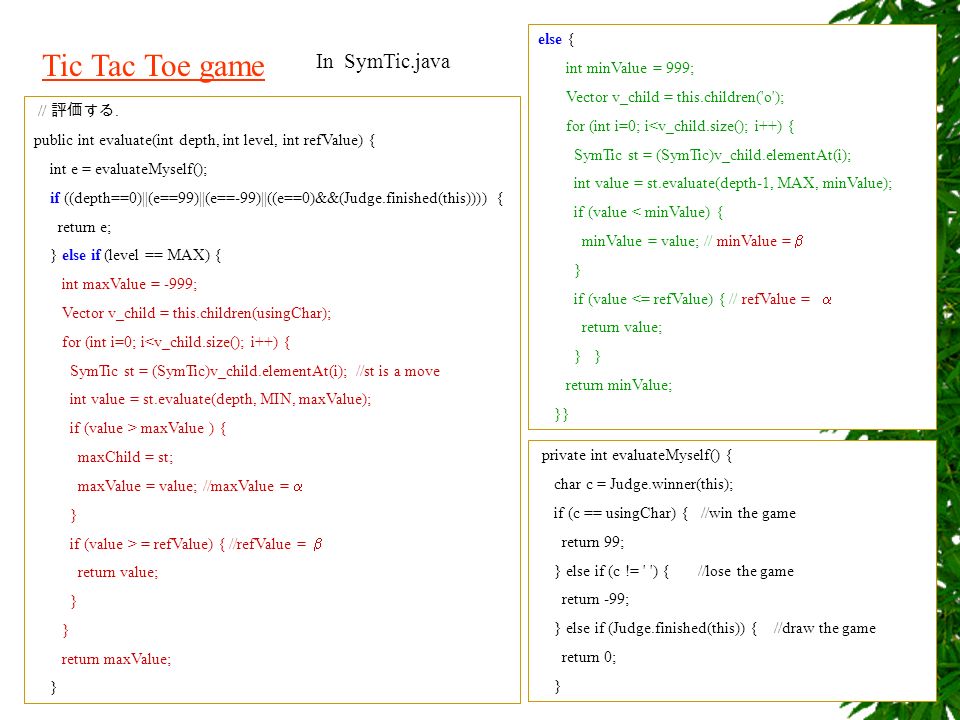Screen dimensions: 960x720
Task: Click the red 'for (int i=0; i<v_child.size(); i++)' line
Action: (x=176, y=342)
